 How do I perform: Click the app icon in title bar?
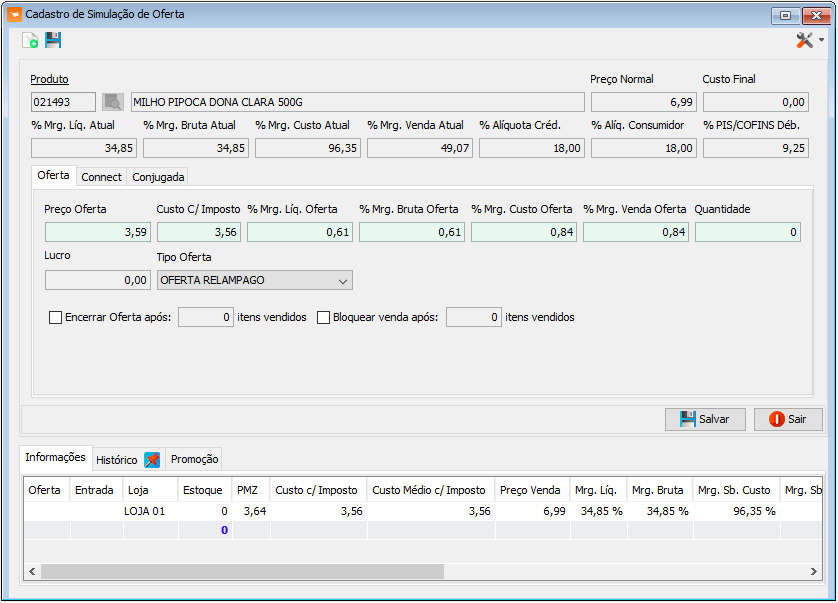[x=14, y=14]
